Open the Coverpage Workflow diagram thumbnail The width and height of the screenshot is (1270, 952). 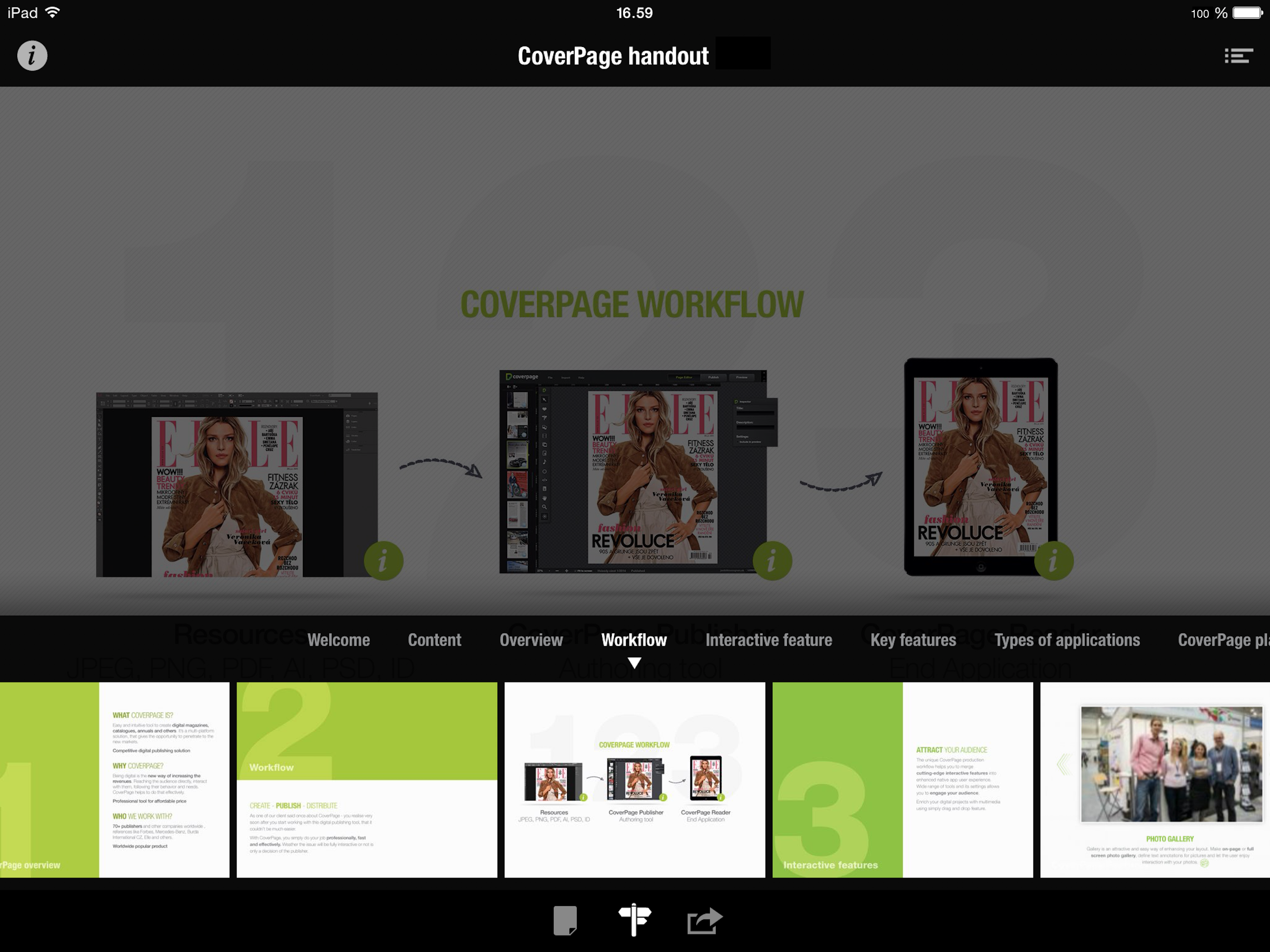[x=635, y=780]
